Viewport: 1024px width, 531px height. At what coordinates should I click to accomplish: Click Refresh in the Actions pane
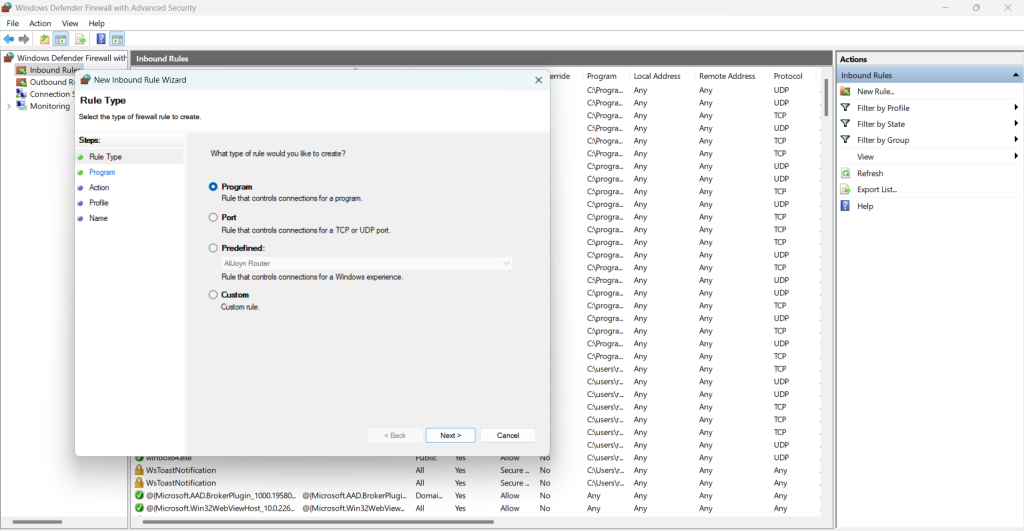pyautogui.click(x=870, y=173)
